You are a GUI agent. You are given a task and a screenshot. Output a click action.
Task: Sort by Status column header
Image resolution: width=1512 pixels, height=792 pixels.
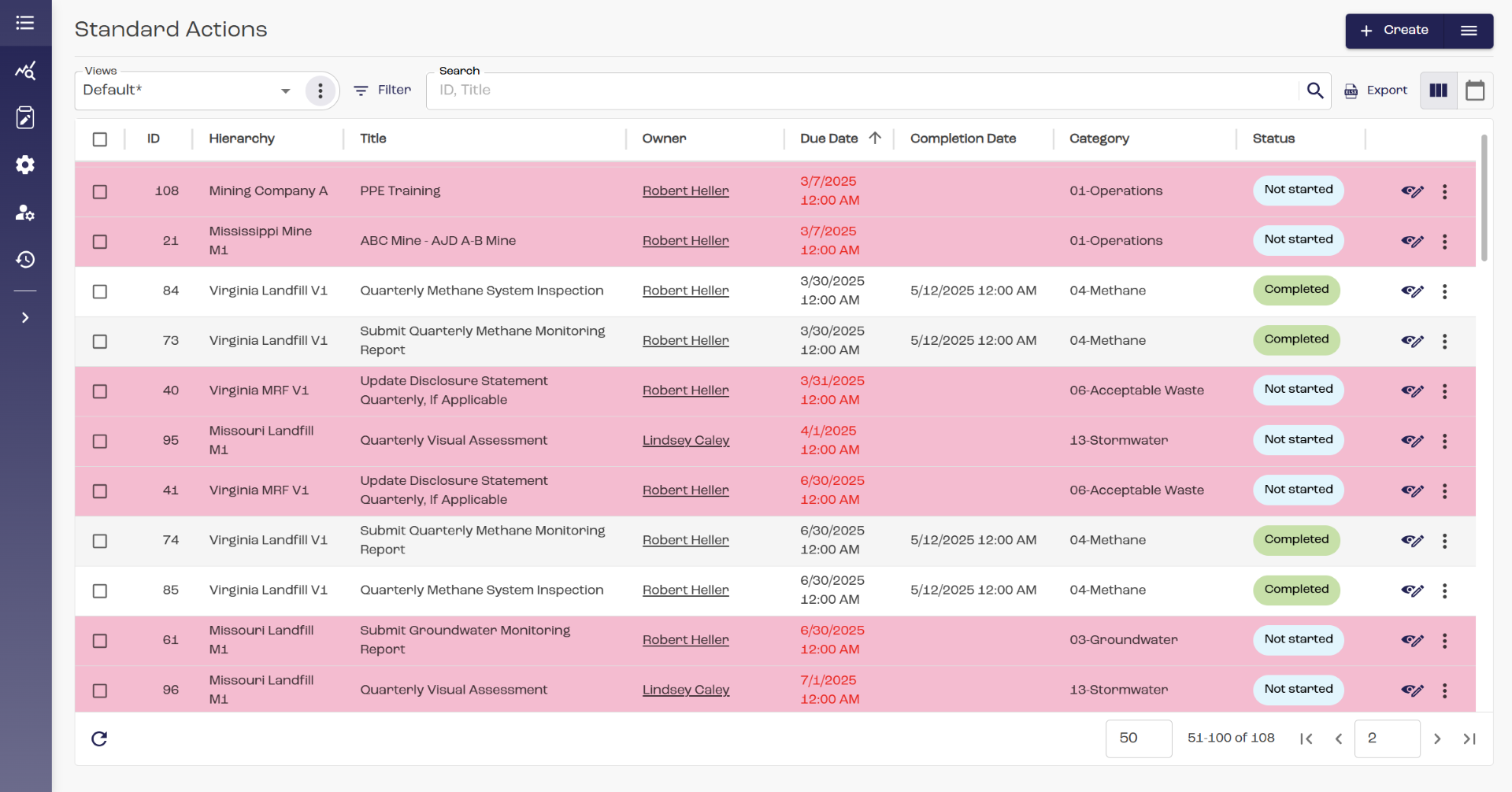click(1273, 139)
